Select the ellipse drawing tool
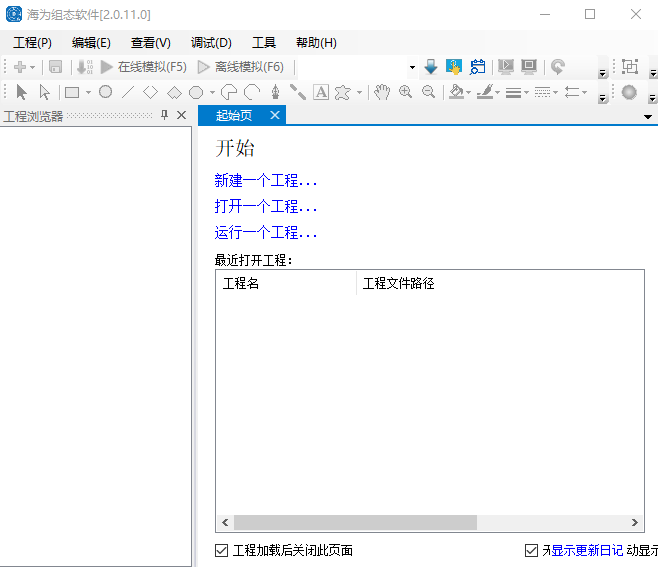This screenshot has width=658, height=567. tap(105, 92)
